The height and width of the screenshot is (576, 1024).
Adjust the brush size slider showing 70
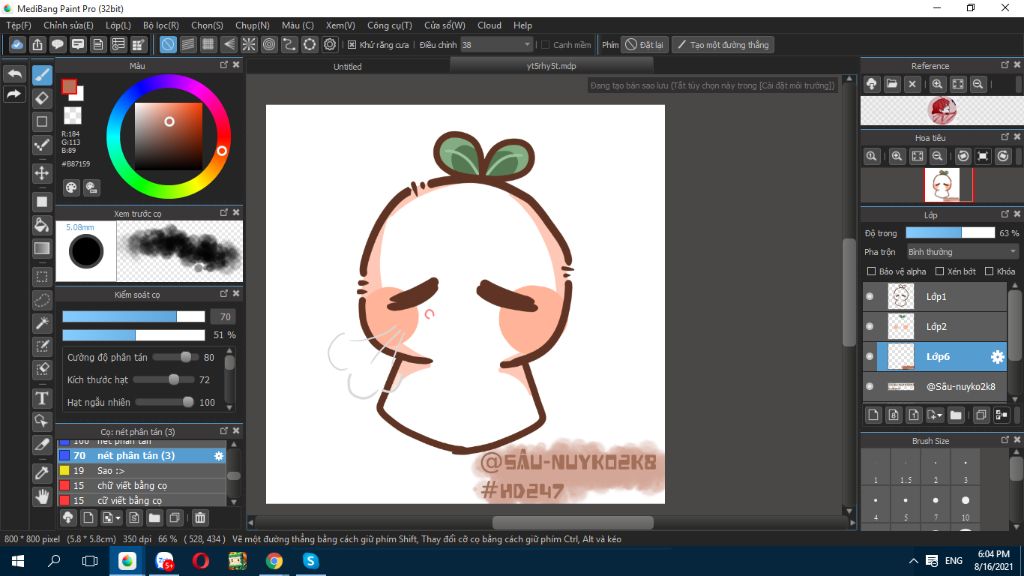pos(133,317)
